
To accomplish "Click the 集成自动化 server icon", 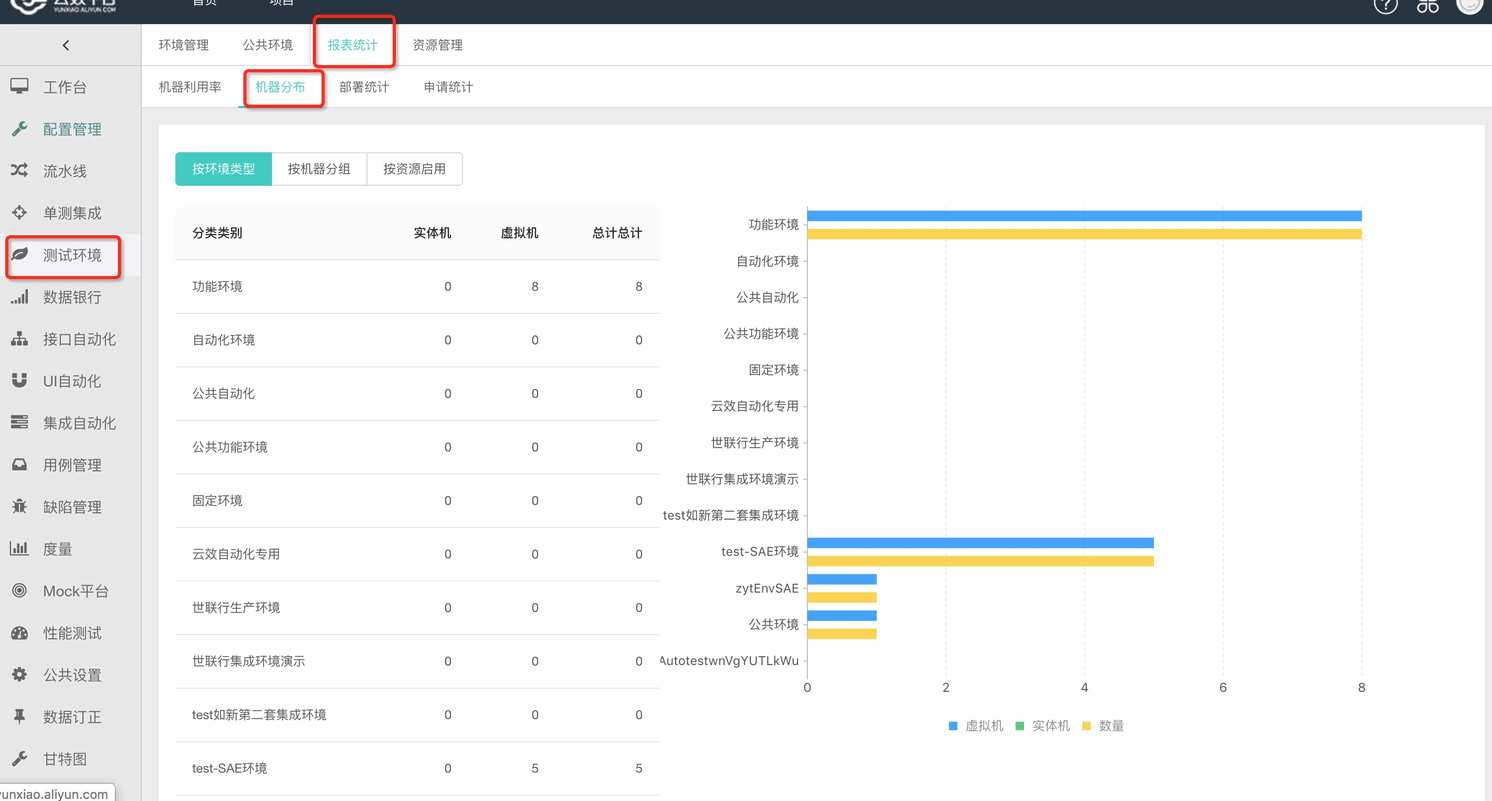I will coord(19,422).
